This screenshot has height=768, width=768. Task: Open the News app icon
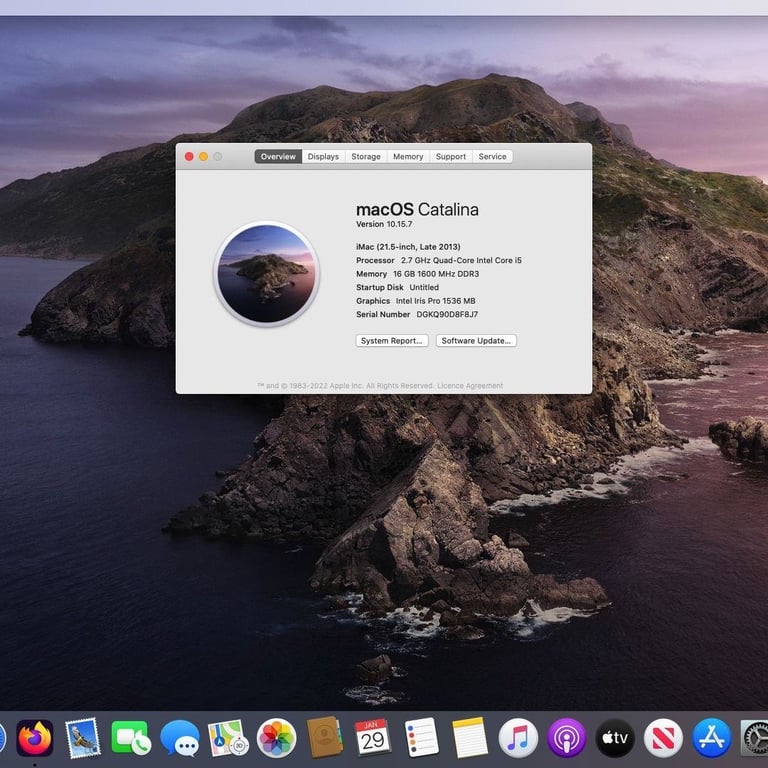pos(663,738)
